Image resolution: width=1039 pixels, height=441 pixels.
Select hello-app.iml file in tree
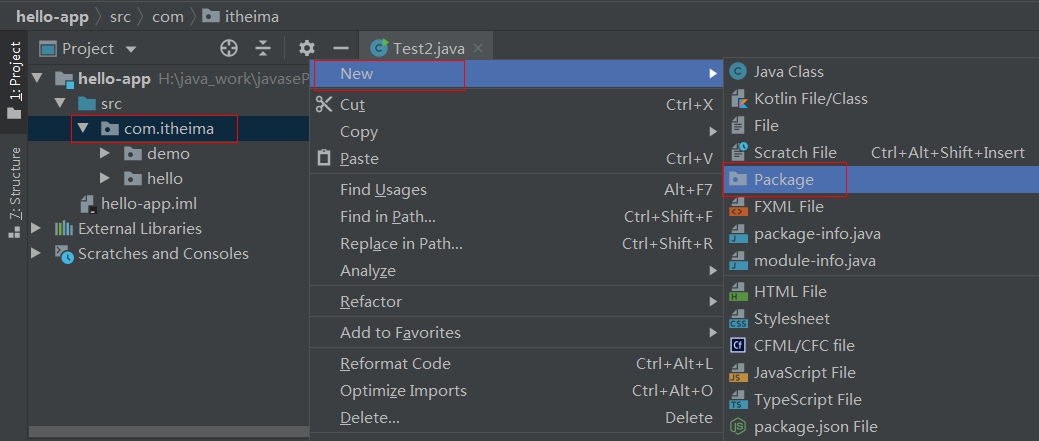[x=149, y=204]
